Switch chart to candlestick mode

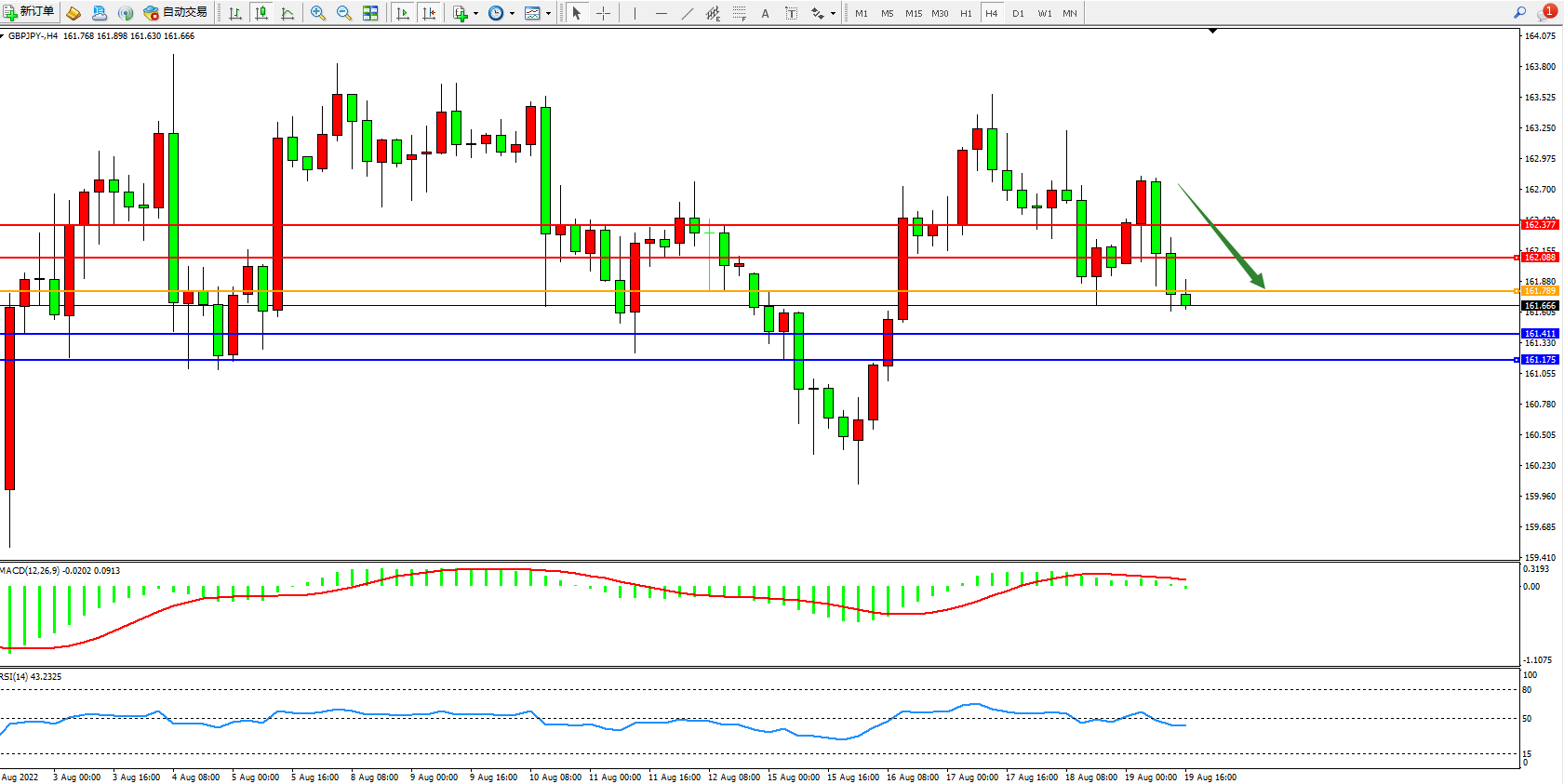(x=261, y=13)
